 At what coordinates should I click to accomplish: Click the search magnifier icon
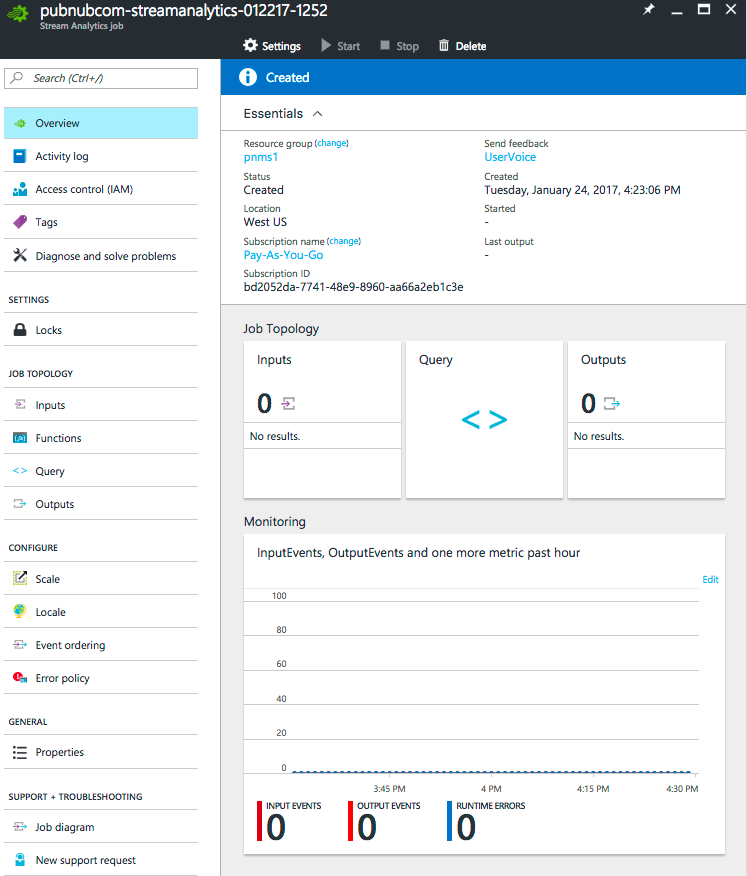click(x=17, y=78)
